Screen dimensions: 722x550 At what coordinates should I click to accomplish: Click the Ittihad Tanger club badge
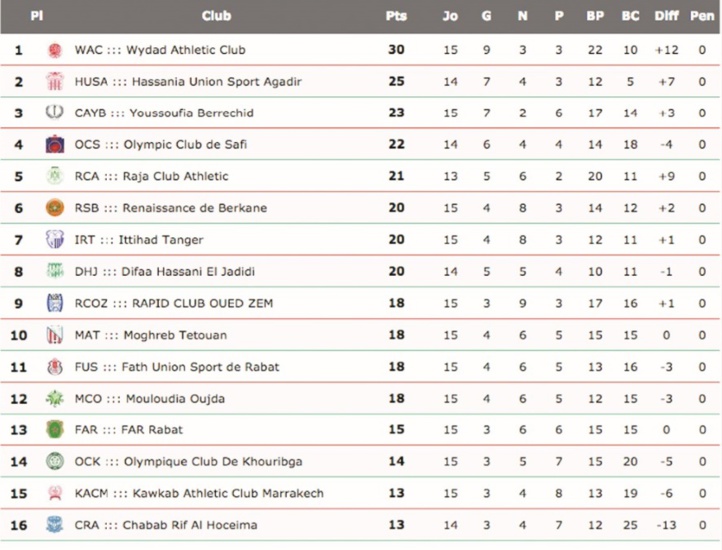coord(54,240)
